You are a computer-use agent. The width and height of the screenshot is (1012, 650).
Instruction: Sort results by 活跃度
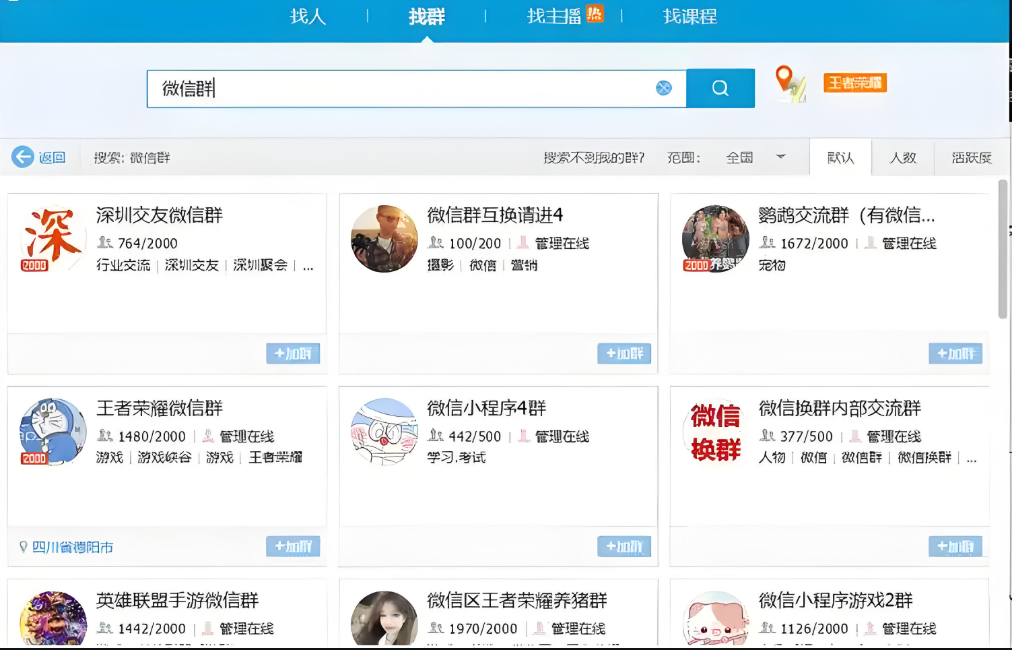[x=971, y=157]
